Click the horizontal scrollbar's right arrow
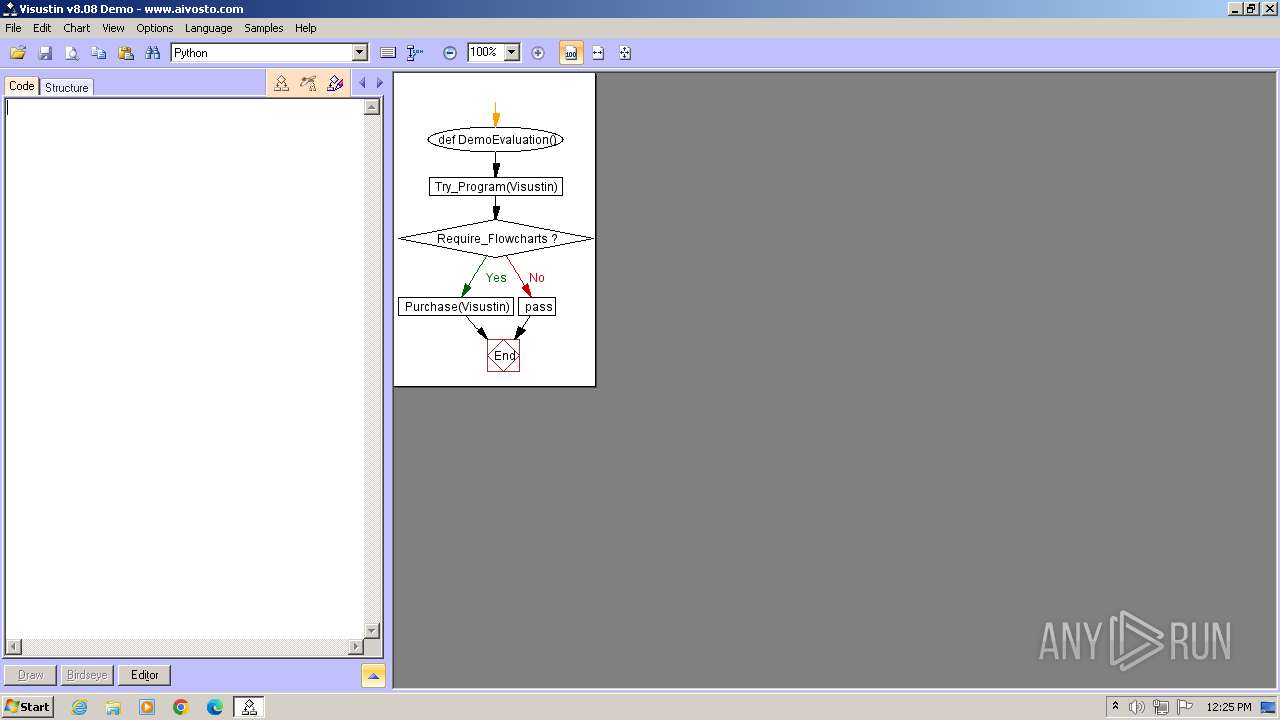 click(x=356, y=647)
